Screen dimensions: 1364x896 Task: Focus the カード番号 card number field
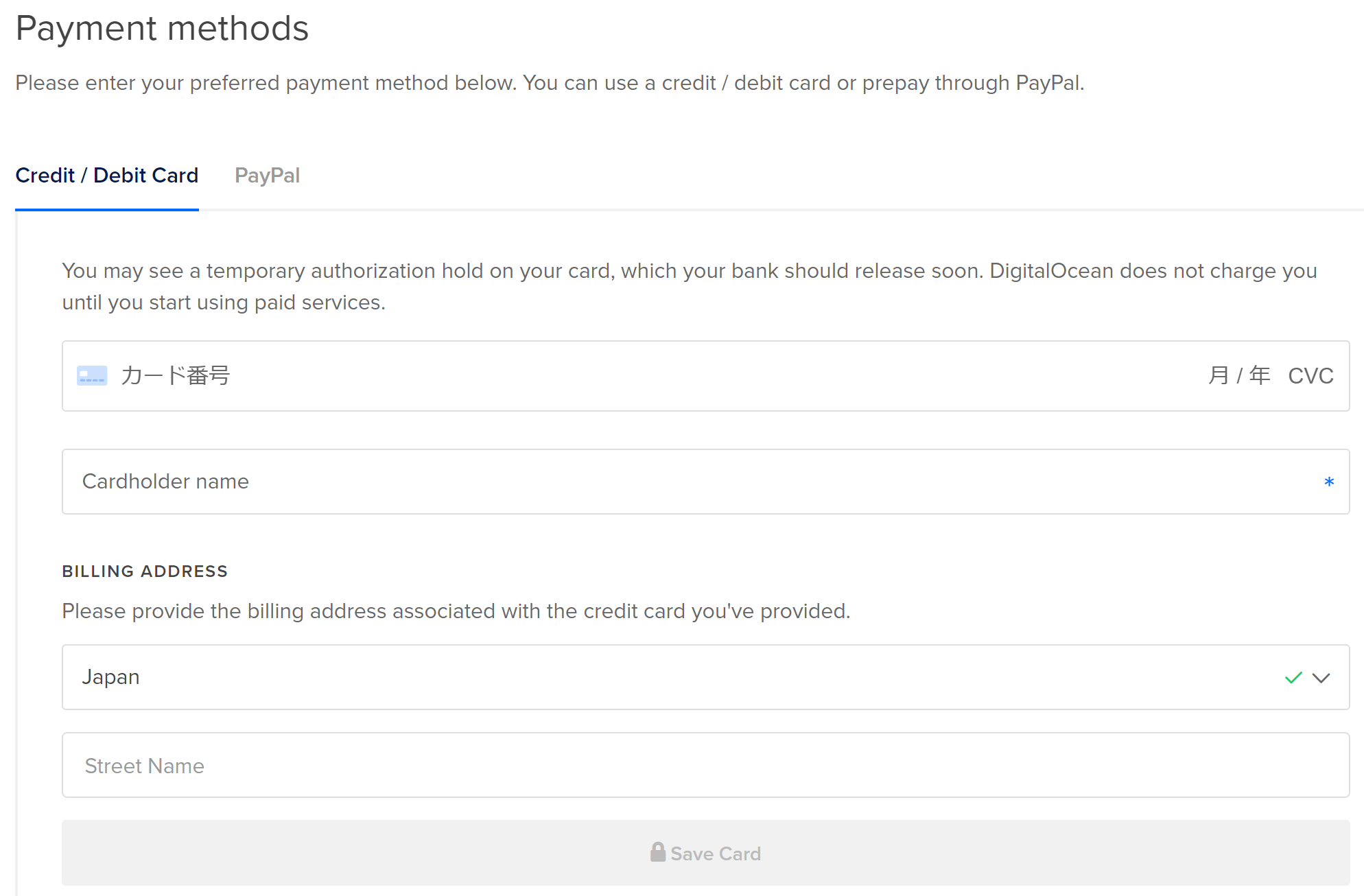pos(618,376)
